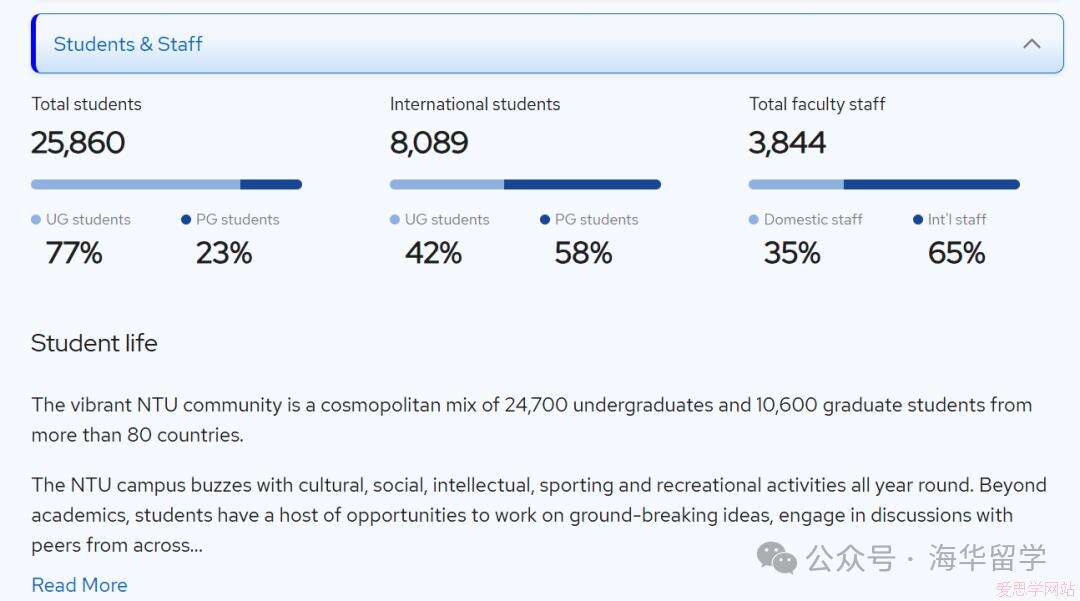Click UG students dot under Total students
The width and height of the screenshot is (1080, 601).
pos(36,220)
